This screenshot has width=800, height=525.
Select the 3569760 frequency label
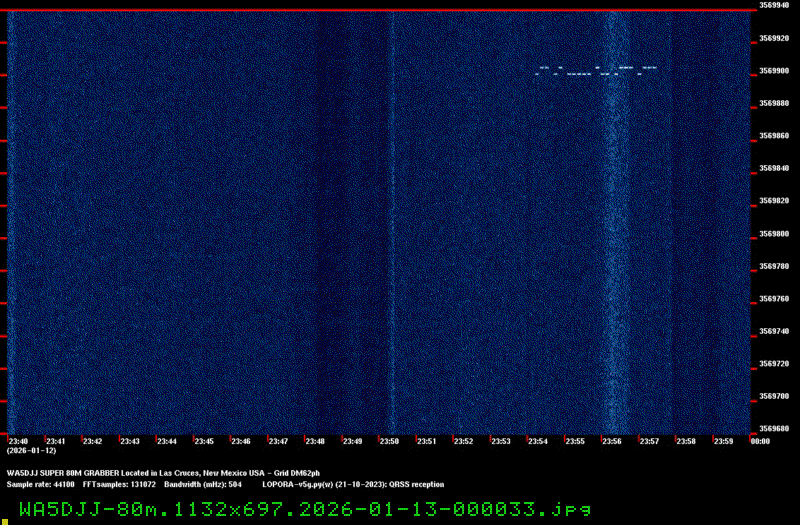coord(774,298)
